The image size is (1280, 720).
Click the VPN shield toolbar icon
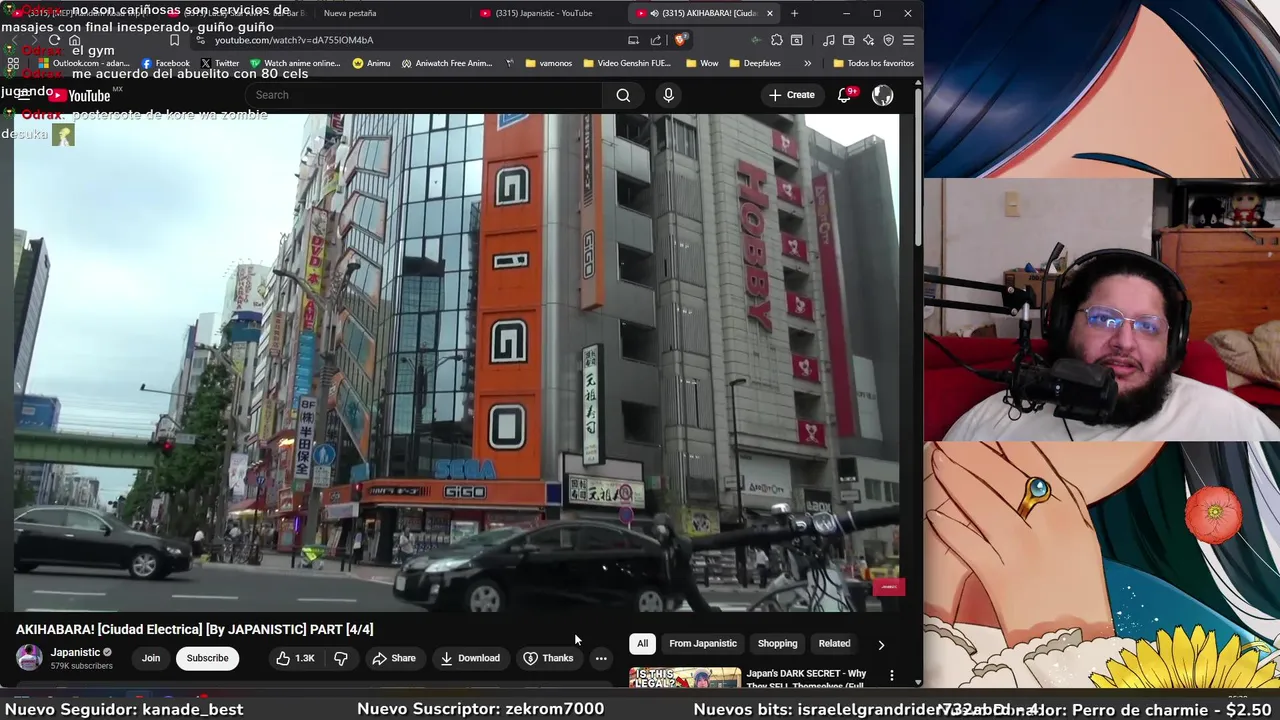[888, 40]
